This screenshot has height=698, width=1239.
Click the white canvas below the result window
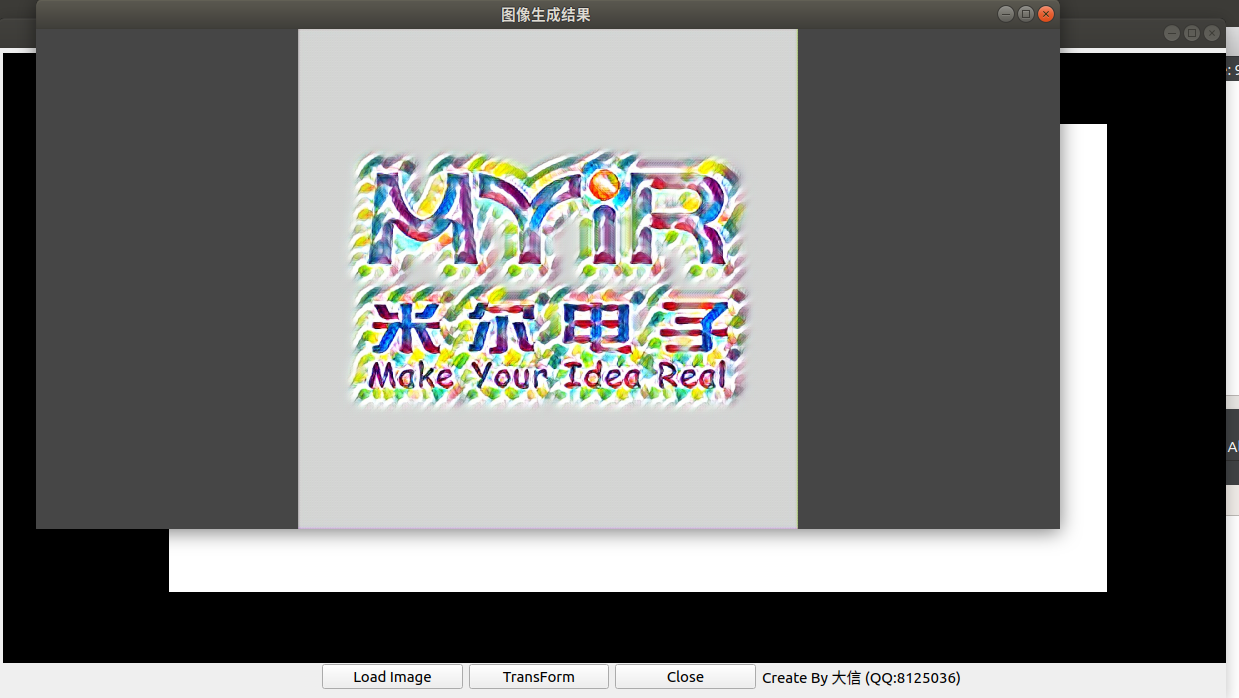pos(637,560)
